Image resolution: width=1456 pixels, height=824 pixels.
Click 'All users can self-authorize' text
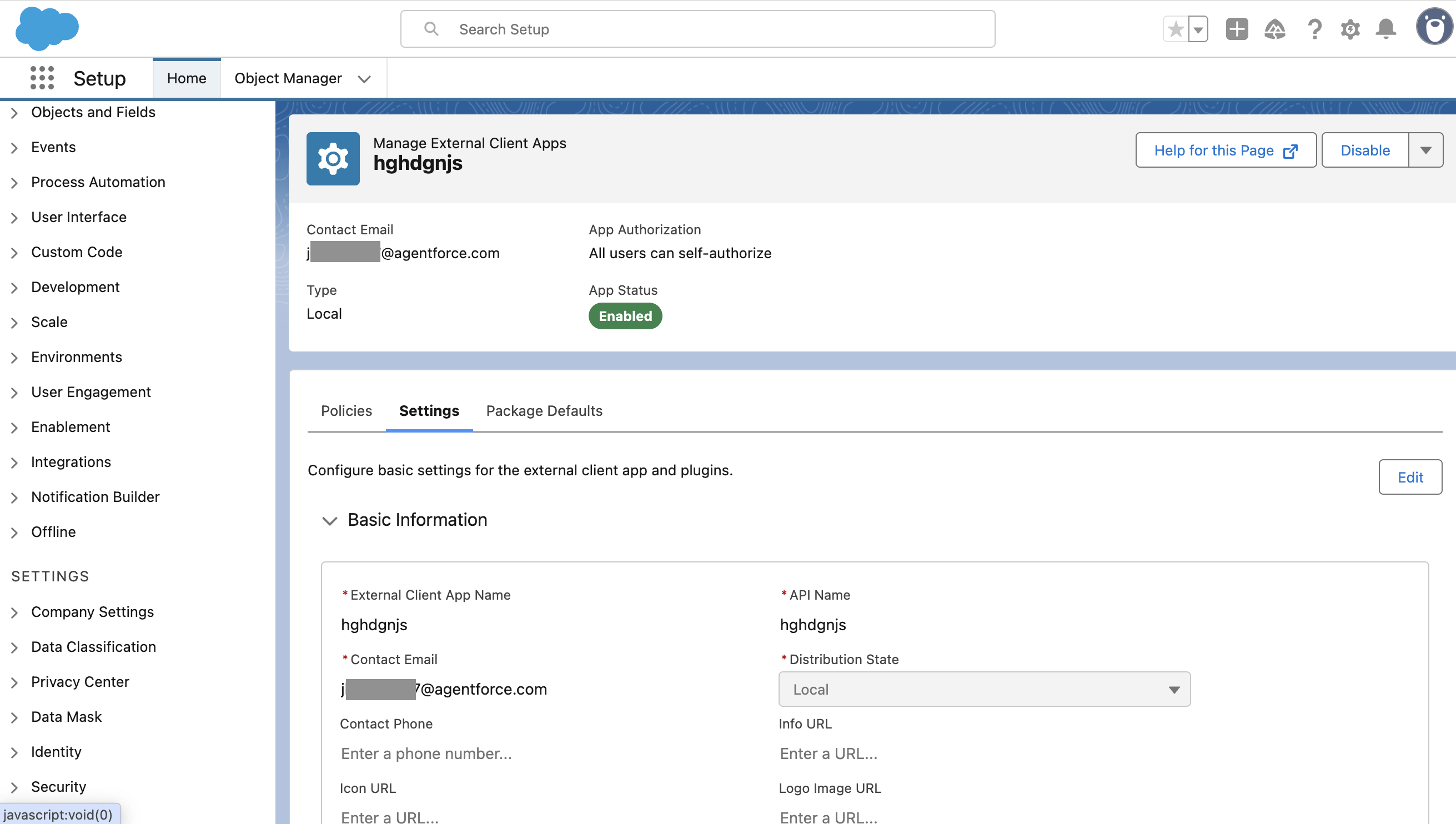click(x=680, y=253)
